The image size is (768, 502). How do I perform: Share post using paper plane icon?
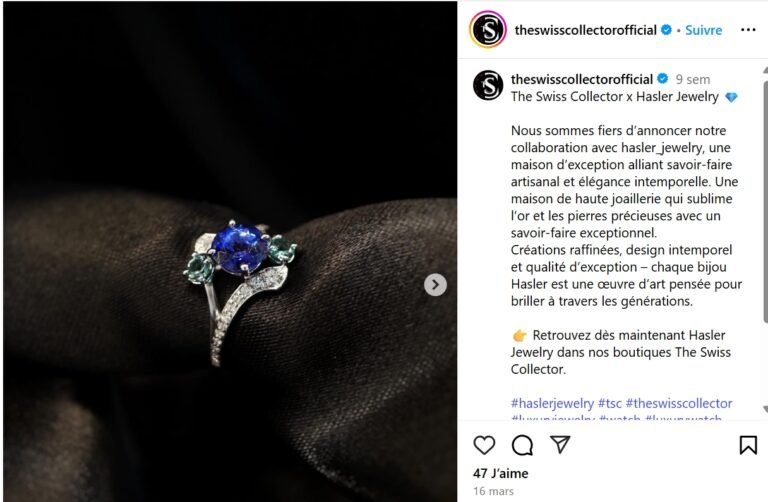tap(560, 444)
